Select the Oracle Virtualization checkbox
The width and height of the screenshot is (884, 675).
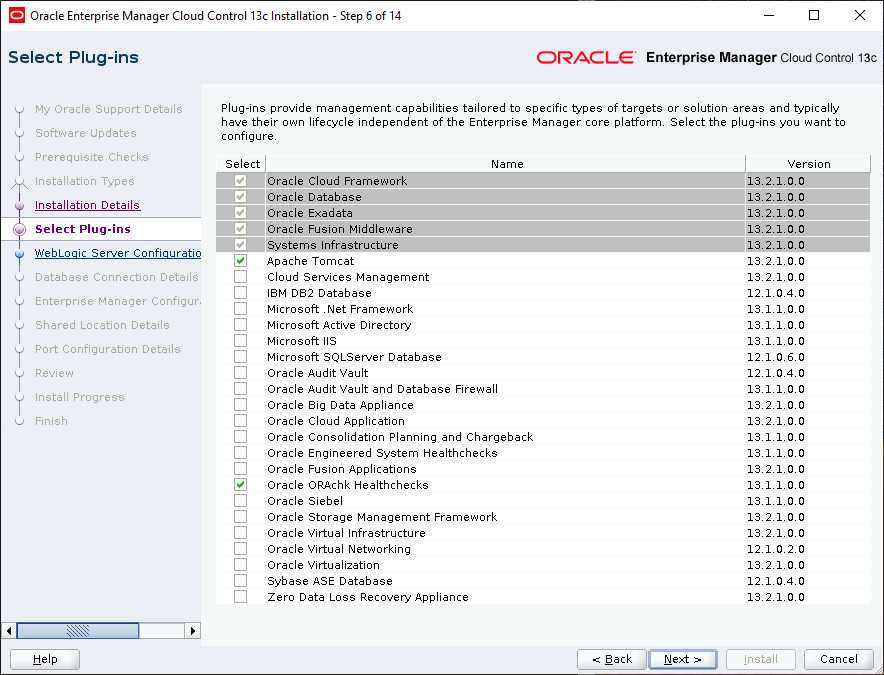point(241,564)
